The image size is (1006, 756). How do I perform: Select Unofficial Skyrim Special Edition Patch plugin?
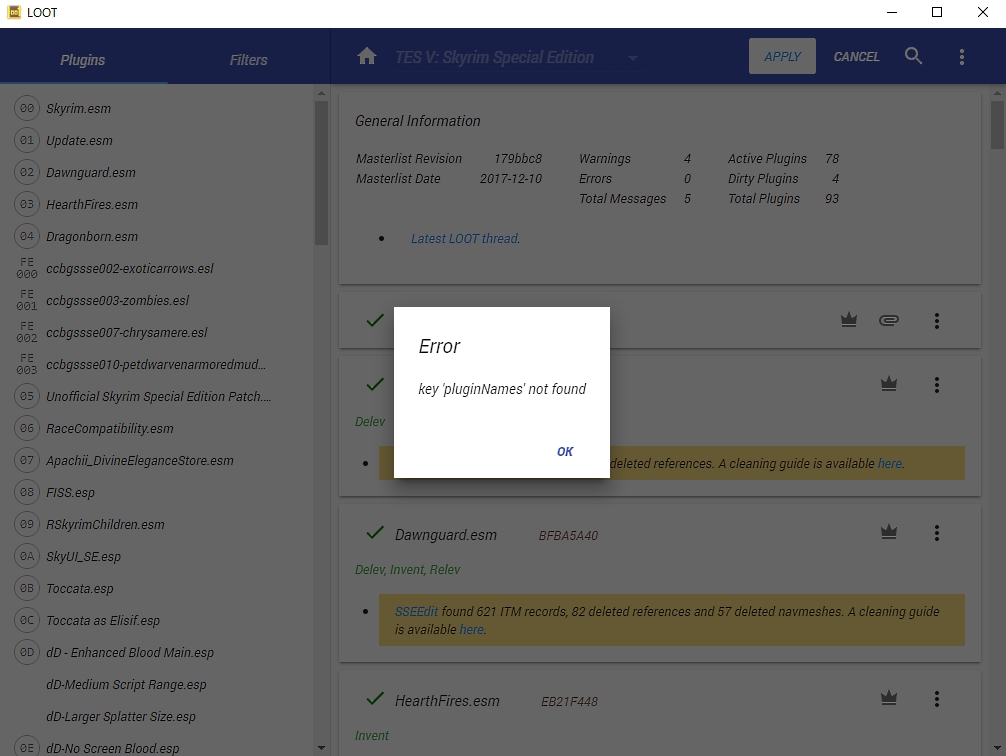click(157, 397)
